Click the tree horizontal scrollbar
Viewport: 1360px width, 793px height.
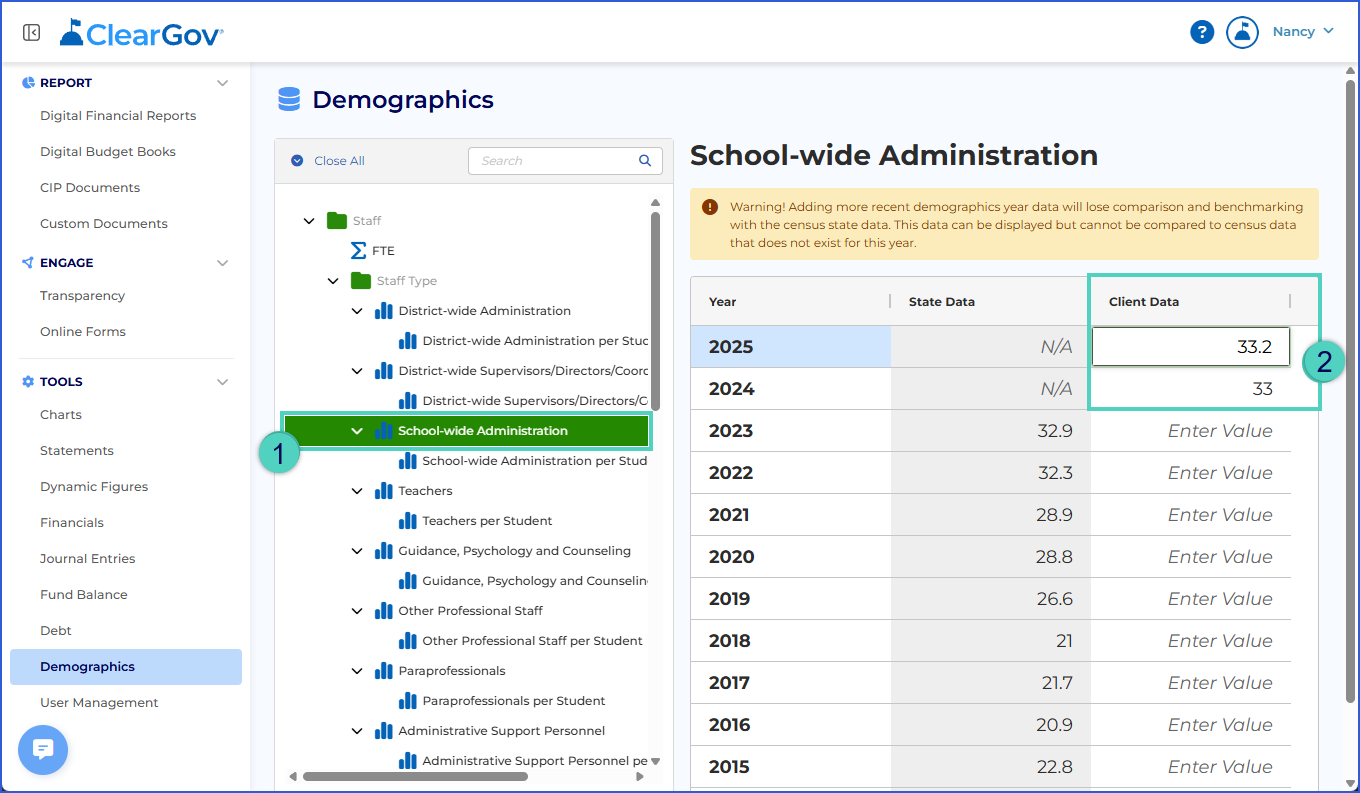click(415, 776)
